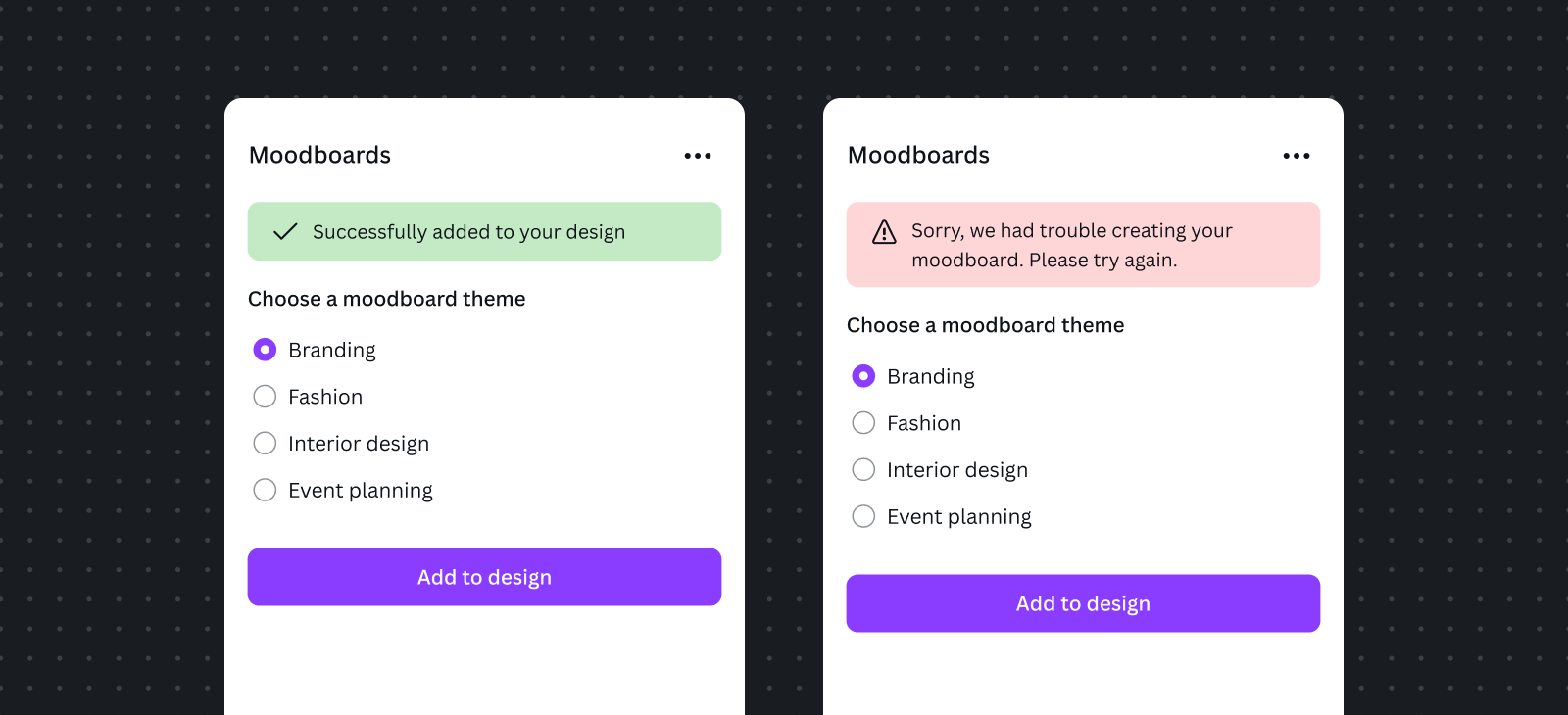The image size is (1568, 715).
Task: Click 'Choose a moodboard theme' heading in left card
Action: tap(386, 299)
